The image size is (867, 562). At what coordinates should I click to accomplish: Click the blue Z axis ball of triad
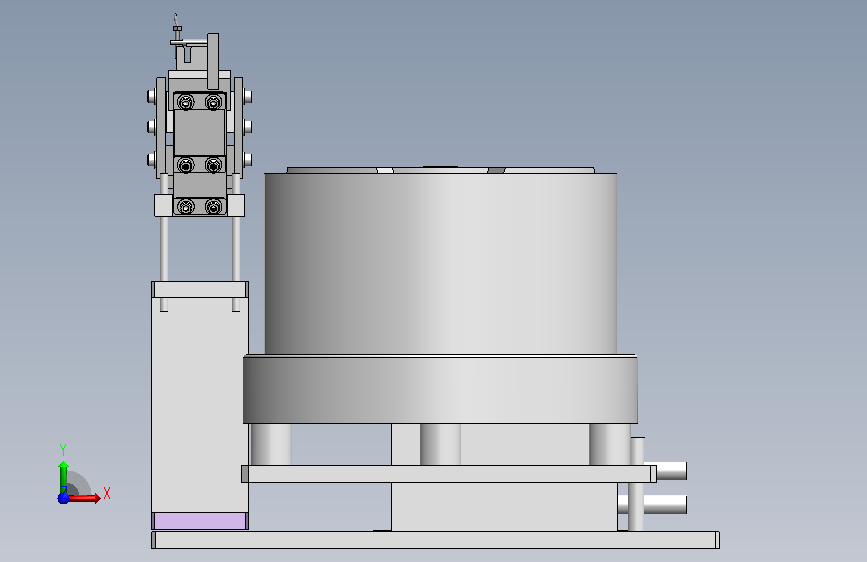[x=63, y=498]
